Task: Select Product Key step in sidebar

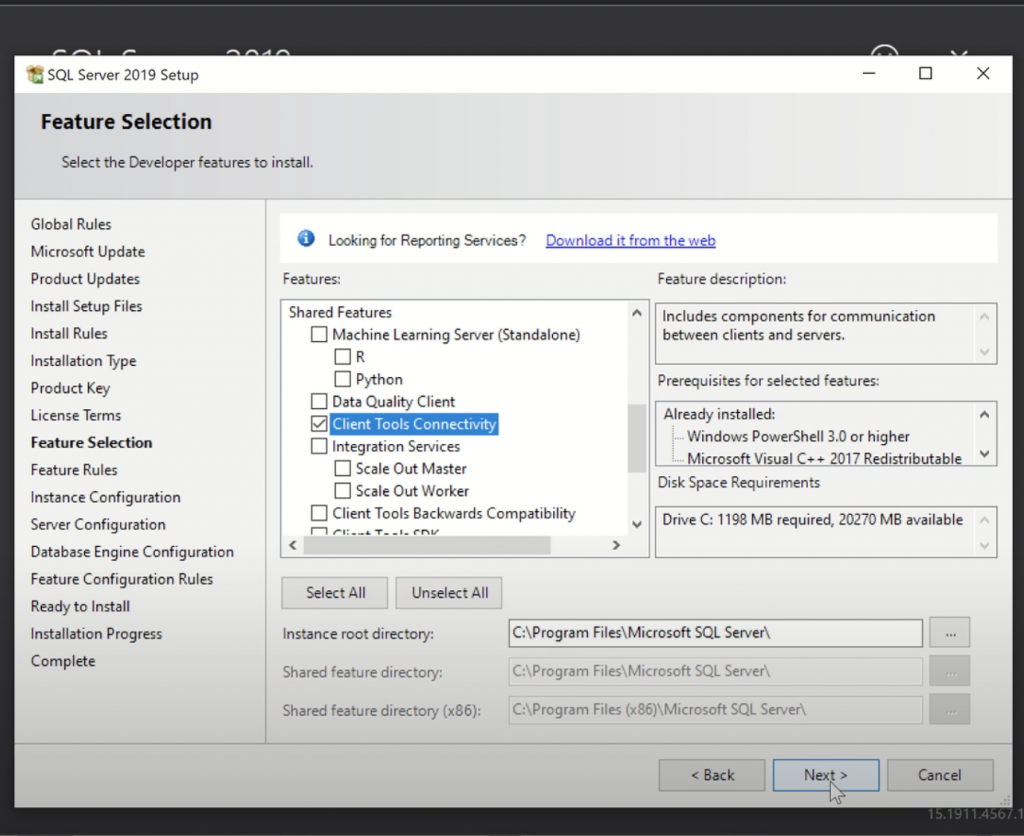Action: click(x=70, y=388)
